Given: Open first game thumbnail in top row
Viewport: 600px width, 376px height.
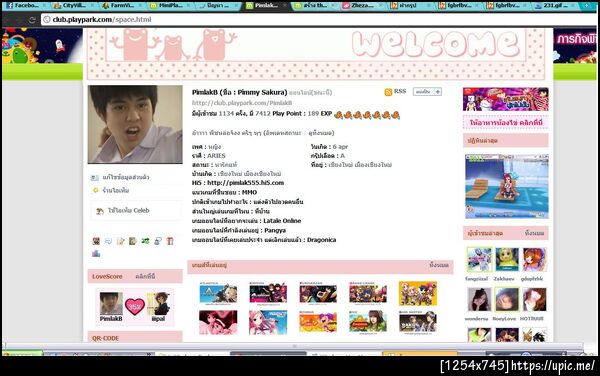Looking at the screenshot, I should coord(218,293).
